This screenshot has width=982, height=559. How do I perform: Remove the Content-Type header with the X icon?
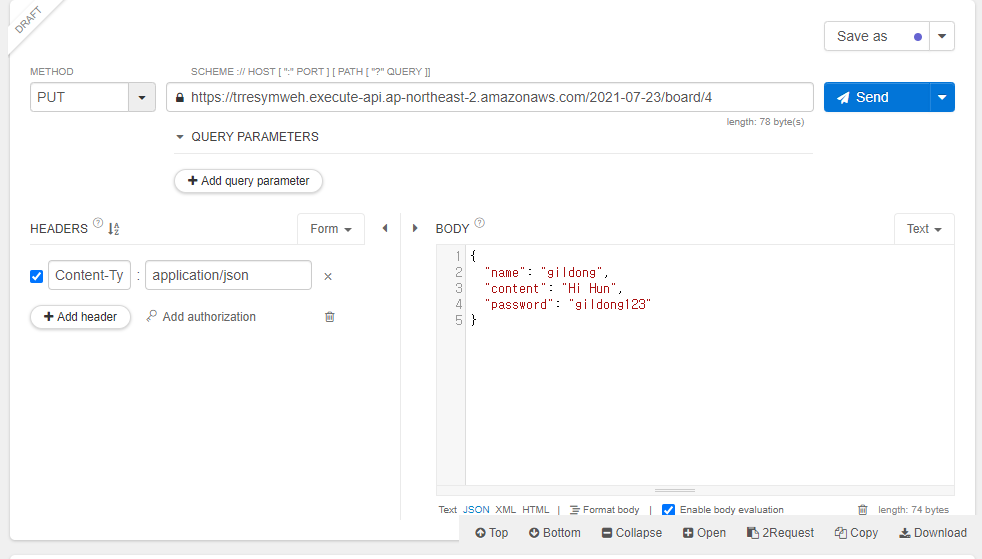coord(327,276)
